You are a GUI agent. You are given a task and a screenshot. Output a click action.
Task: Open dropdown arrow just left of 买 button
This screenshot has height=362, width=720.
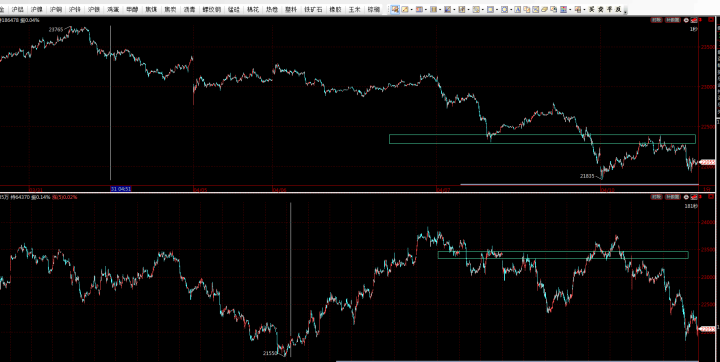coord(584,10)
